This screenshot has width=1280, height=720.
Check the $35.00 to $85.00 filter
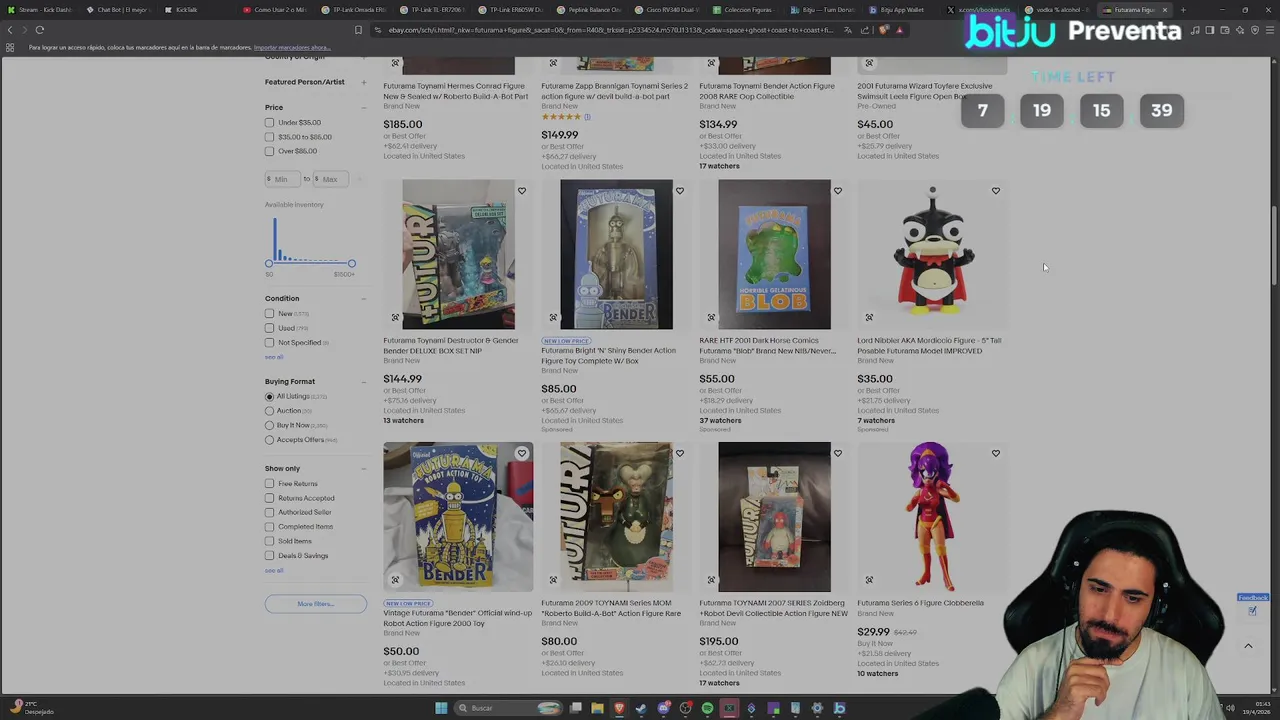pos(269,137)
